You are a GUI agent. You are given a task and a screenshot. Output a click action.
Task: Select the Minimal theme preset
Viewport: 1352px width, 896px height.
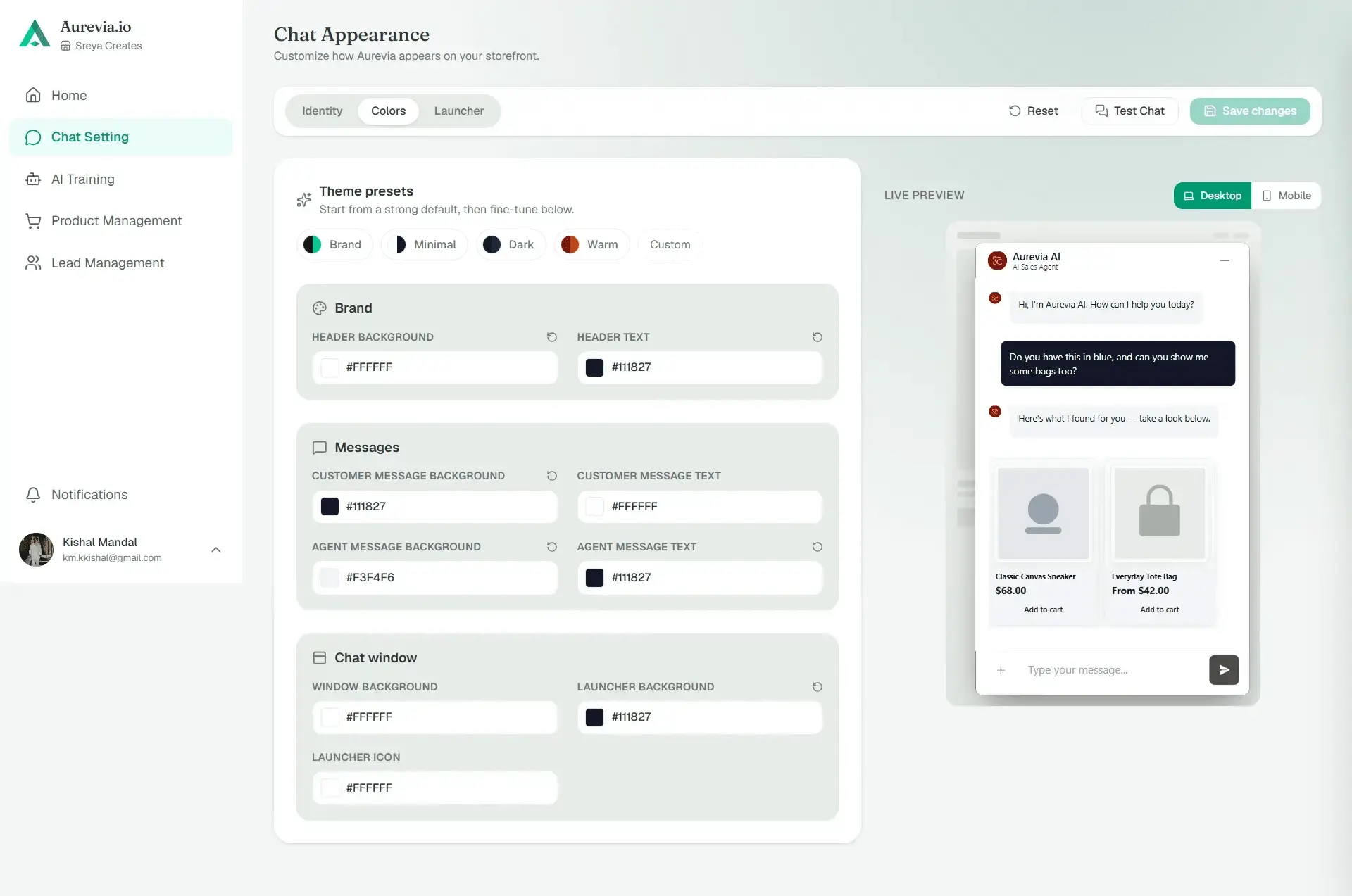(424, 245)
